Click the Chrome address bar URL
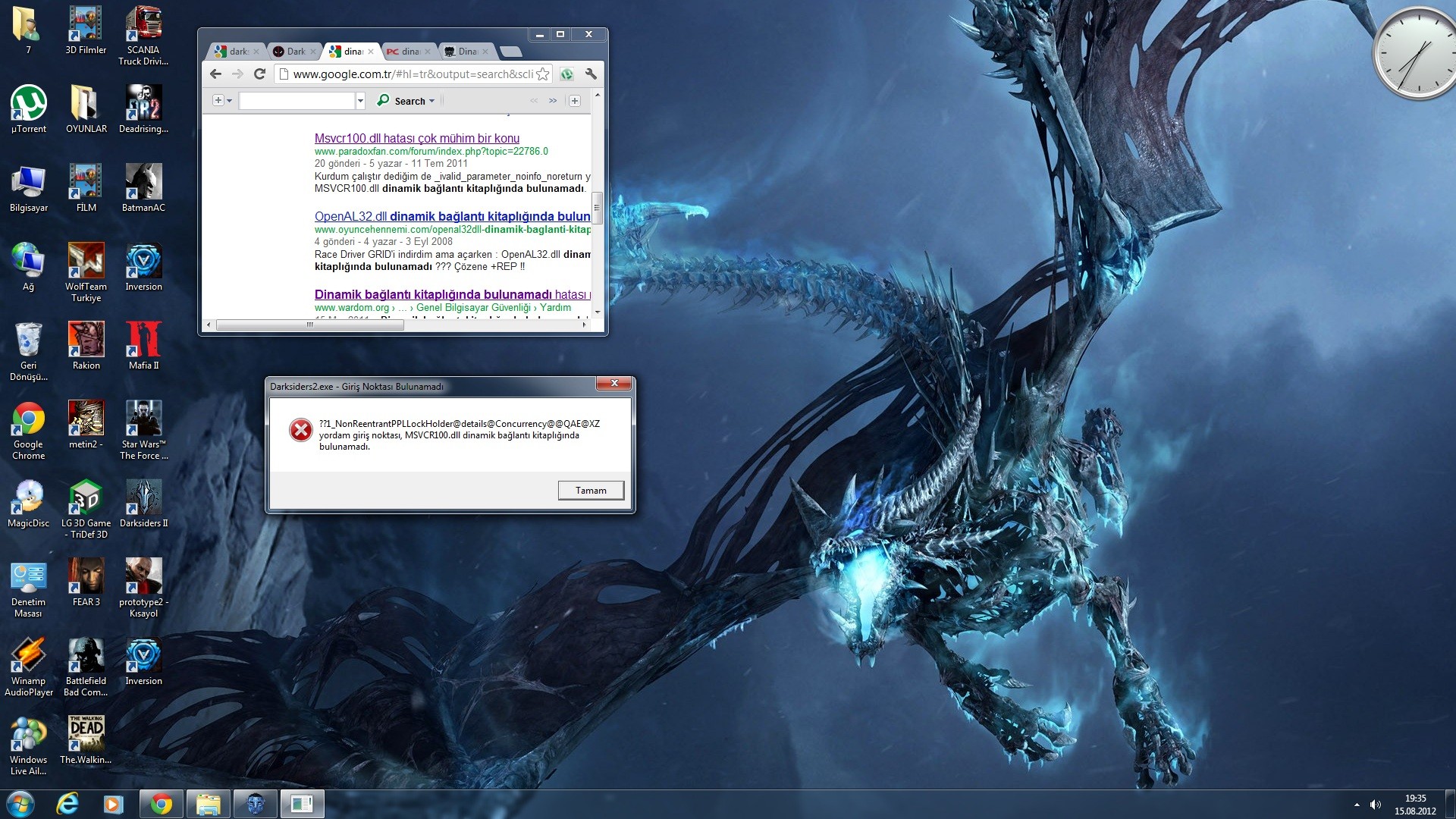1456x819 pixels. pyautogui.click(x=413, y=74)
